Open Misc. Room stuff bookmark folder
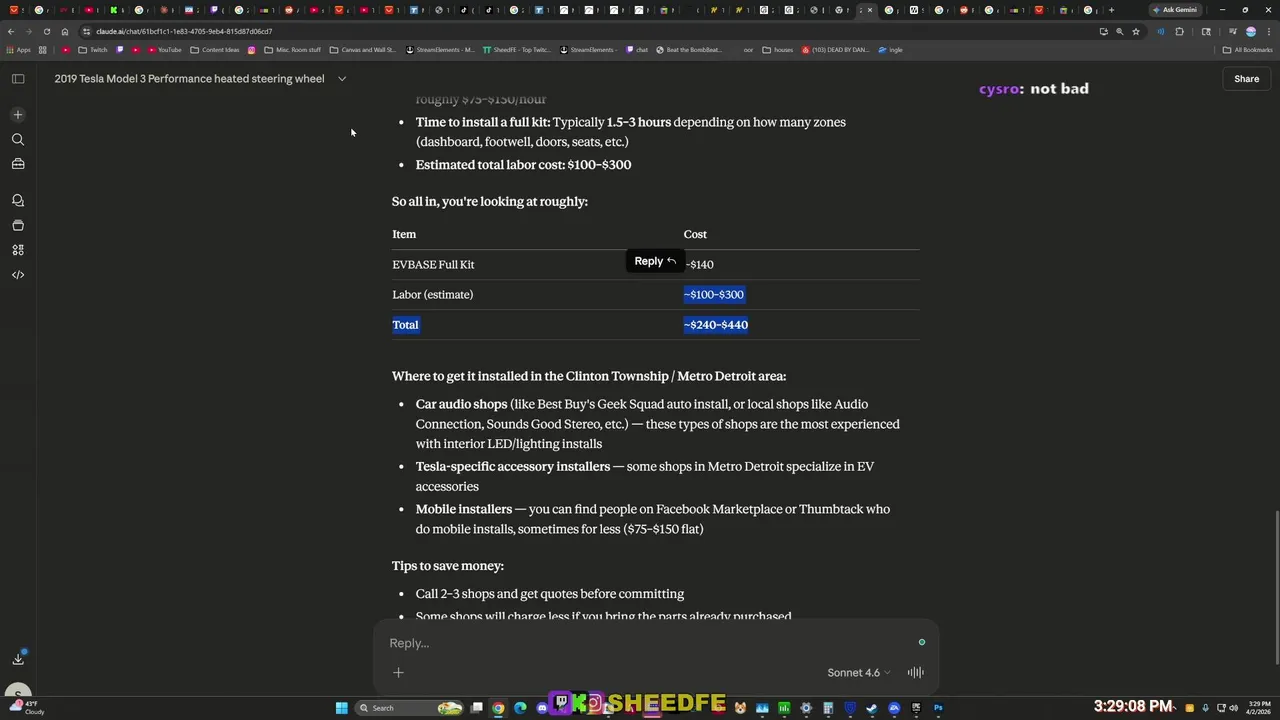 point(293,49)
